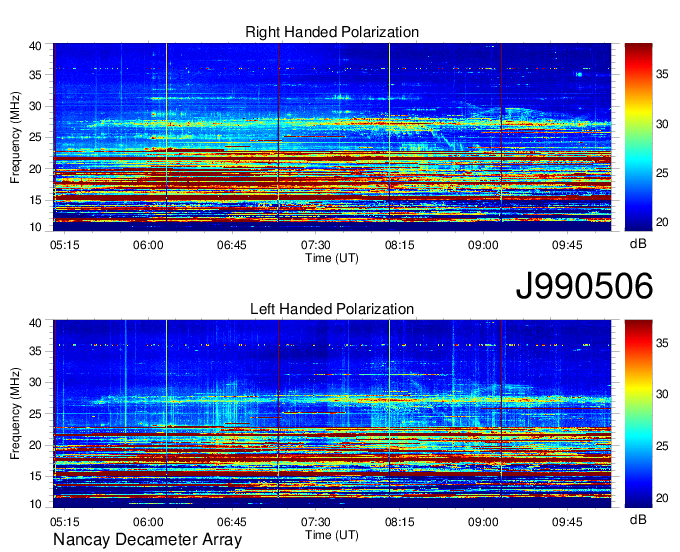This screenshot has height=552, width=680.
Task: Click the 30 dB label on the top colorbar
Action: pos(662,124)
